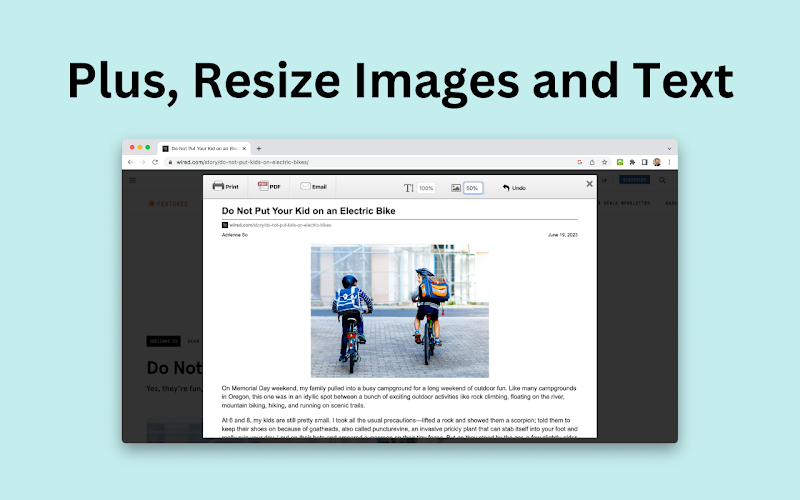This screenshot has height=500, width=800.
Task: Click the green PrintFriendly extension icon
Action: tap(620, 162)
